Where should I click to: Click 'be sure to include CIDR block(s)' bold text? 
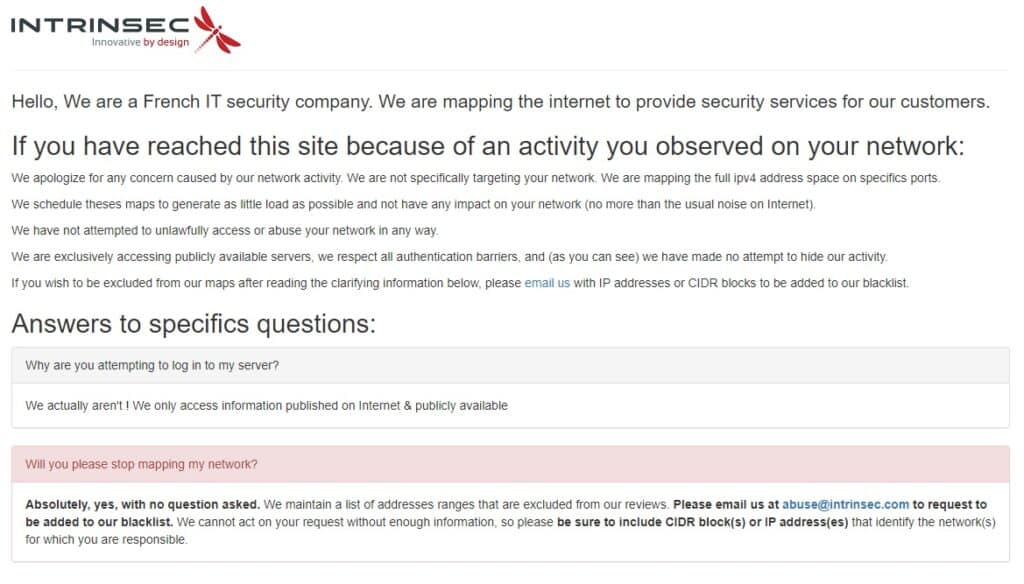click(x=703, y=522)
